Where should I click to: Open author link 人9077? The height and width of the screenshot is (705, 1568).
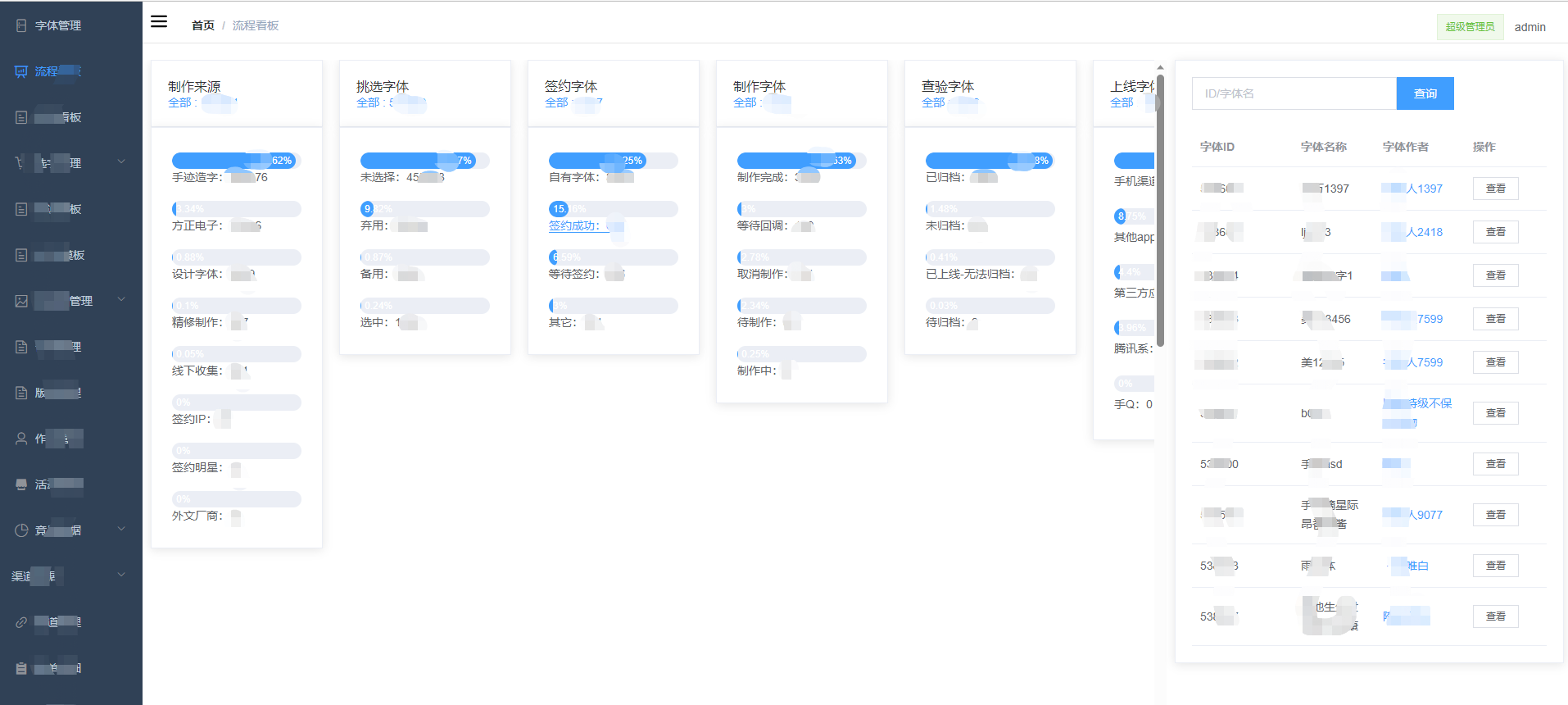(1412, 515)
